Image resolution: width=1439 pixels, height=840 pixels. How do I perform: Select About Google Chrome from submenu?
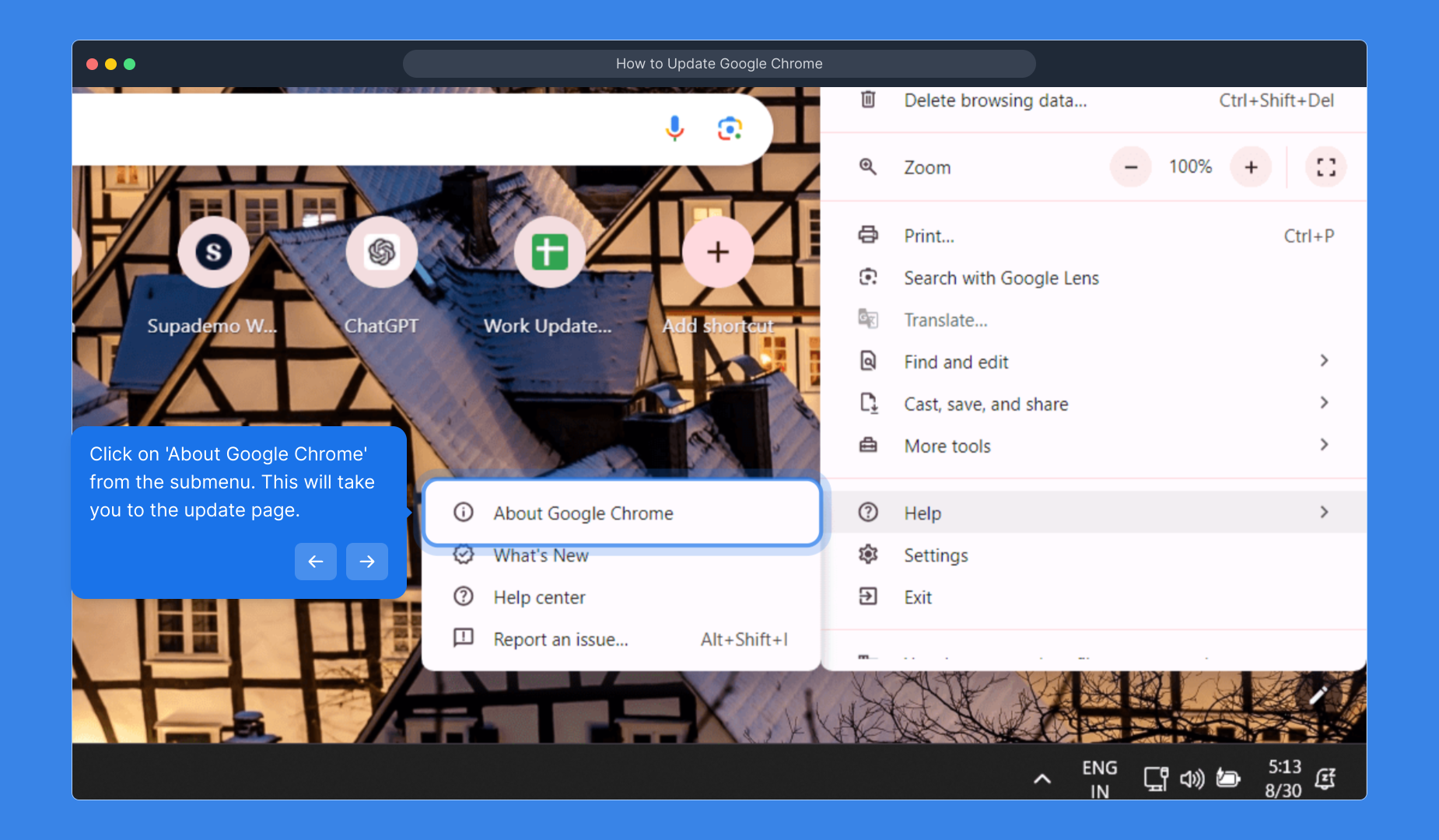(x=583, y=513)
